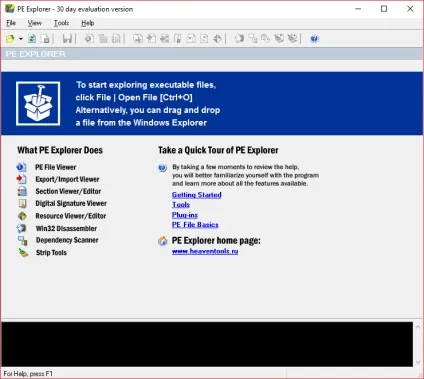
Task: Click the Strip Tools list icon
Action: click(23, 253)
